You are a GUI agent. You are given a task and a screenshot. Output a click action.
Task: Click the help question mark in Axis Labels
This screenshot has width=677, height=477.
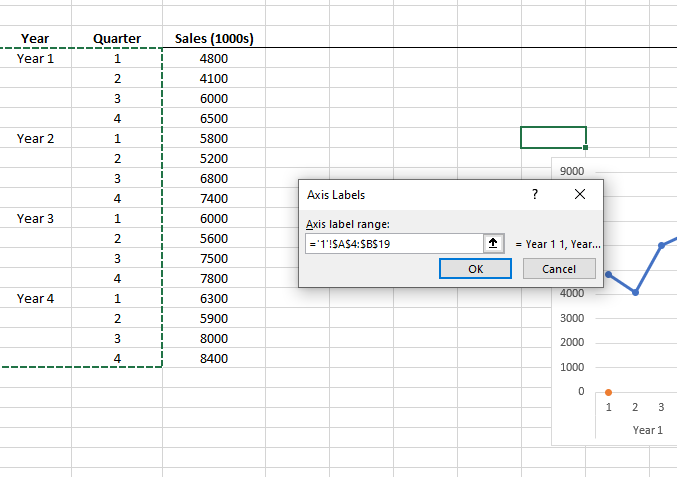tap(535, 195)
